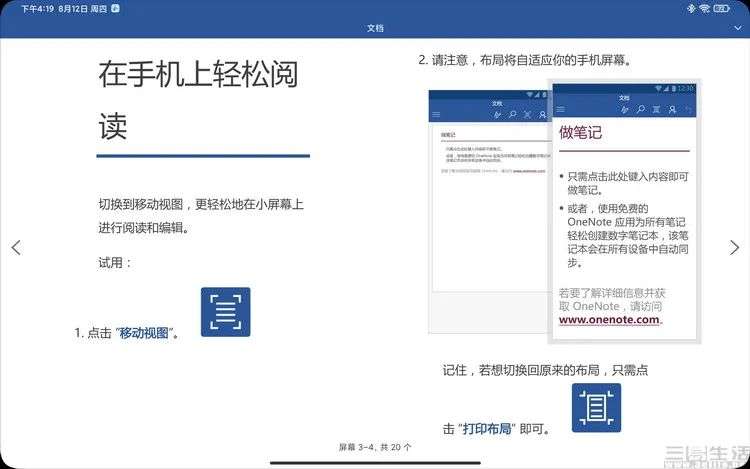This screenshot has width=750, height=469.
Task: Open the 移动视图 link
Action: [143, 333]
